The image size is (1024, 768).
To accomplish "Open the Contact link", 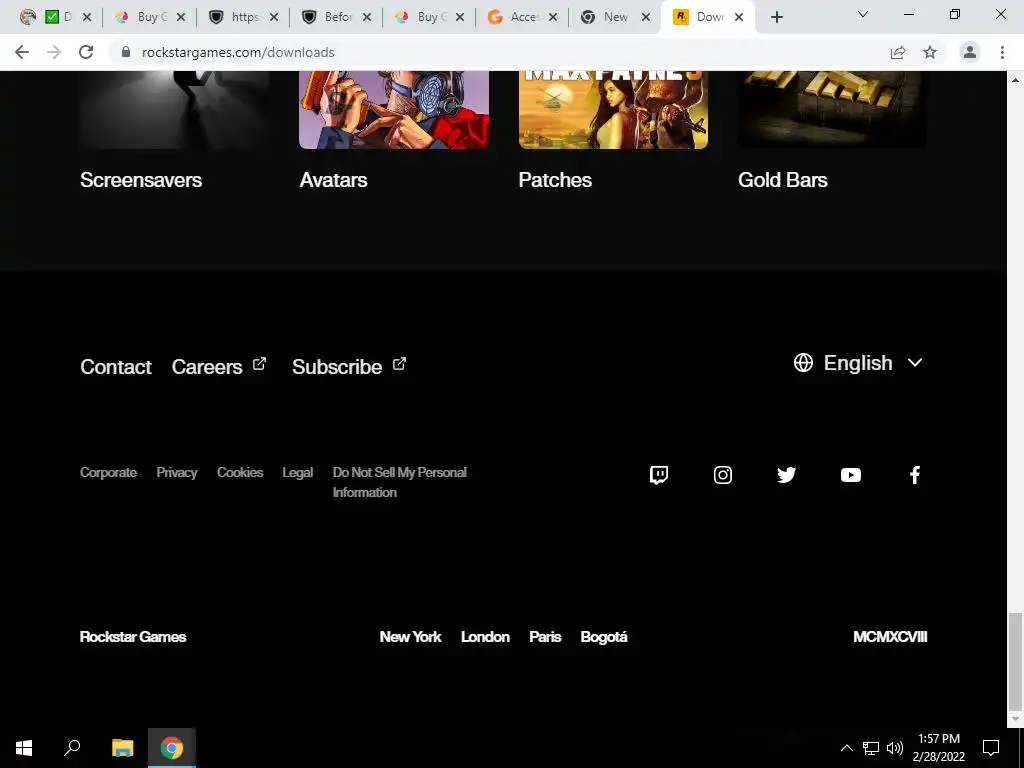I will click(116, 367).
